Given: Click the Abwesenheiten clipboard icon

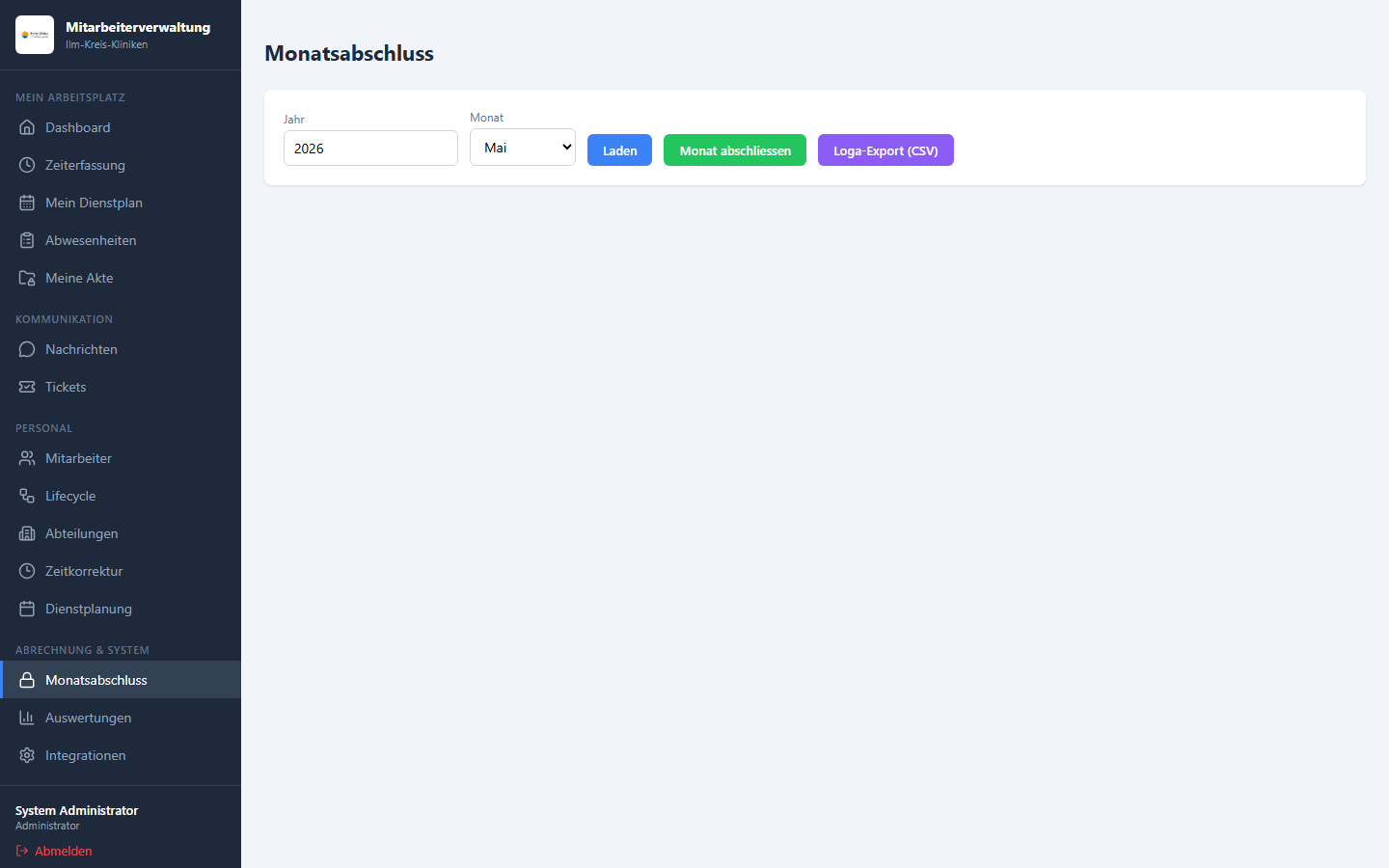Looking at the screenshot, I should [x=27, y=240].
